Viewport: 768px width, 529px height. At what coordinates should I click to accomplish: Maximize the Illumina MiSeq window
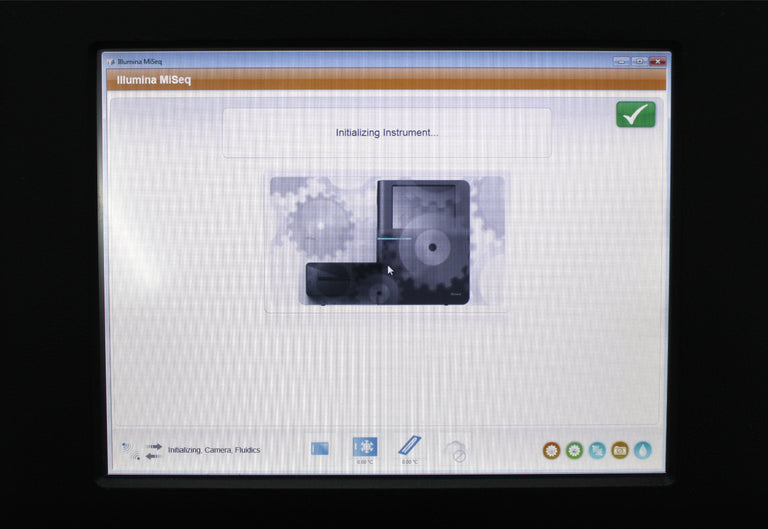(x=639, y=61)
